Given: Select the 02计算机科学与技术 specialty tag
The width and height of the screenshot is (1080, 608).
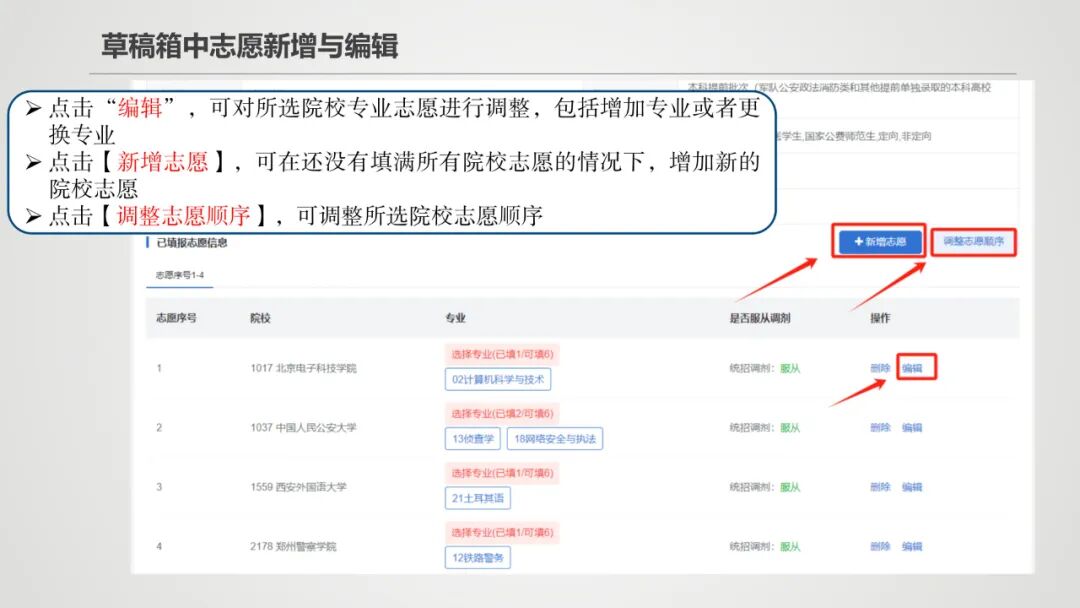Looking at the screenshot, I should point(500,379).
